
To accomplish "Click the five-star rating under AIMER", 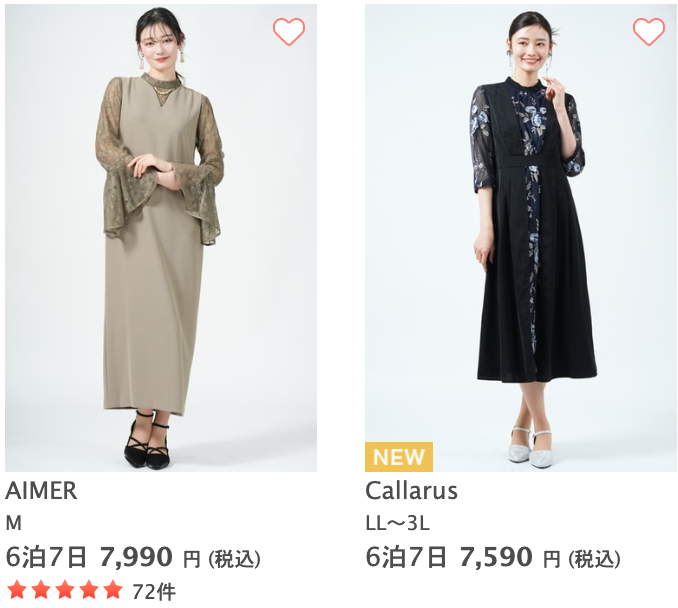I will 65,590.
